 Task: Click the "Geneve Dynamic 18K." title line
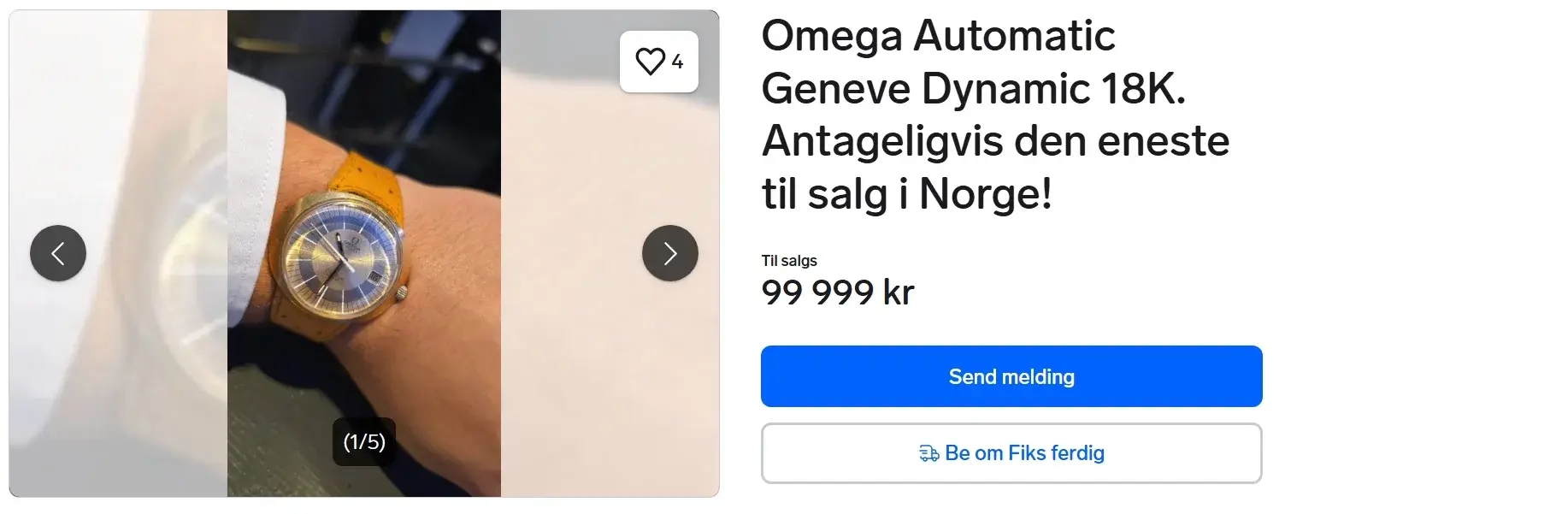[x=973, y=88]
